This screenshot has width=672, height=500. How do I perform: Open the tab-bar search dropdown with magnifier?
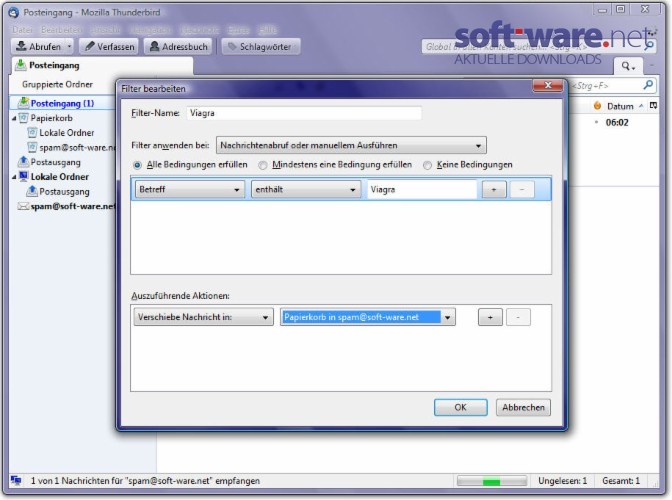628,66
